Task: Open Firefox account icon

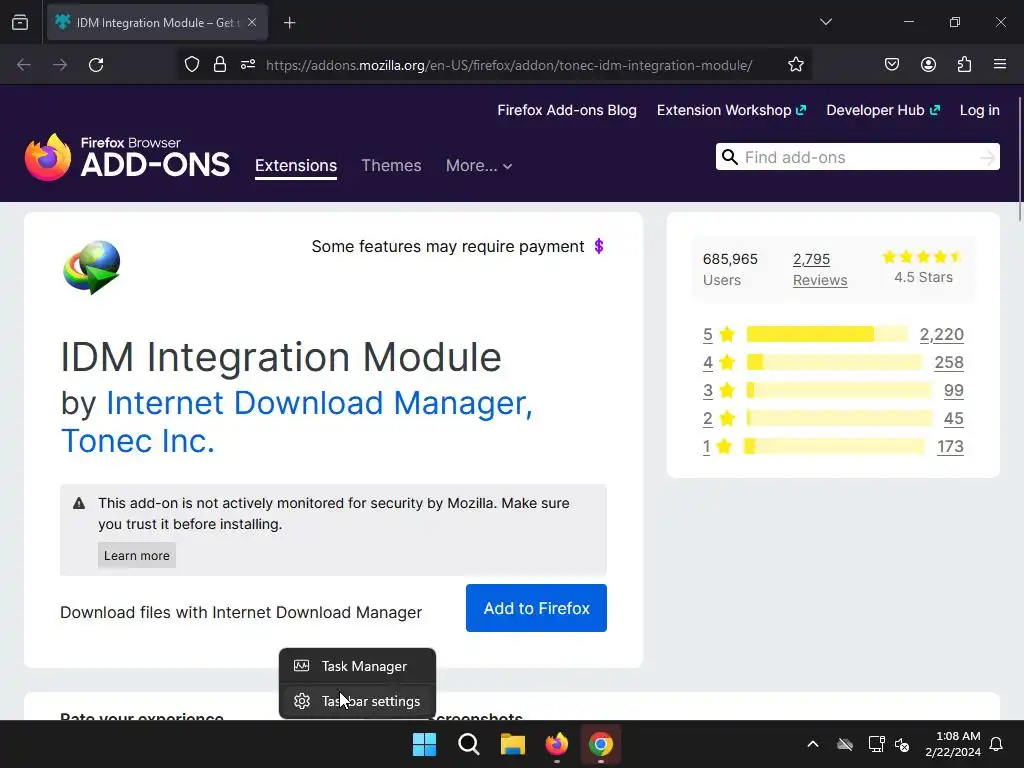Action: click(928, 65)
